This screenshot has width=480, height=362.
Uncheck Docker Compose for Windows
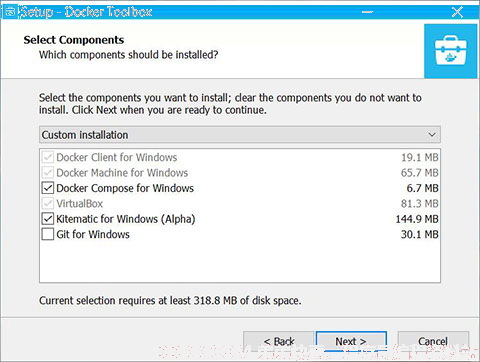[x=48, y=188]
